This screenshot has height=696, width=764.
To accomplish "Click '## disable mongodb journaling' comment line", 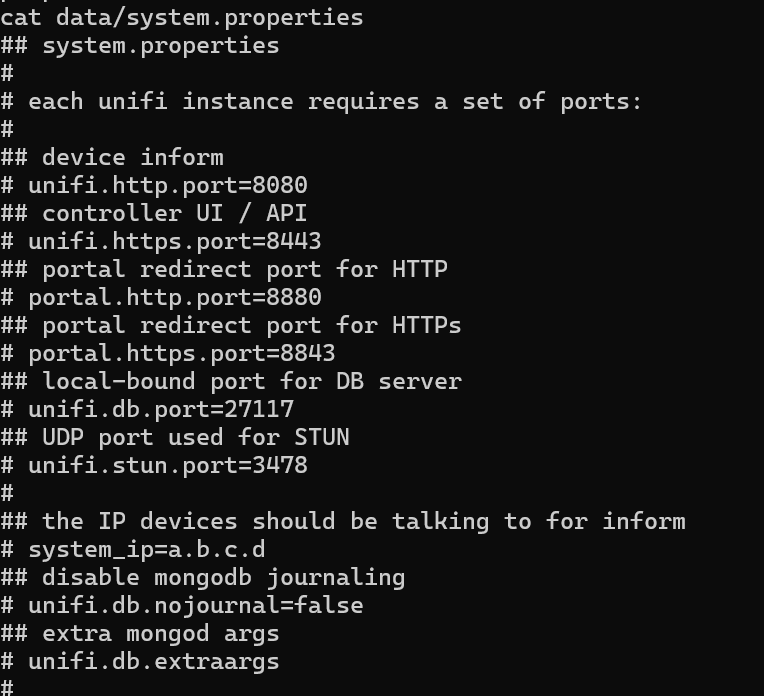I will pos(203,577).
